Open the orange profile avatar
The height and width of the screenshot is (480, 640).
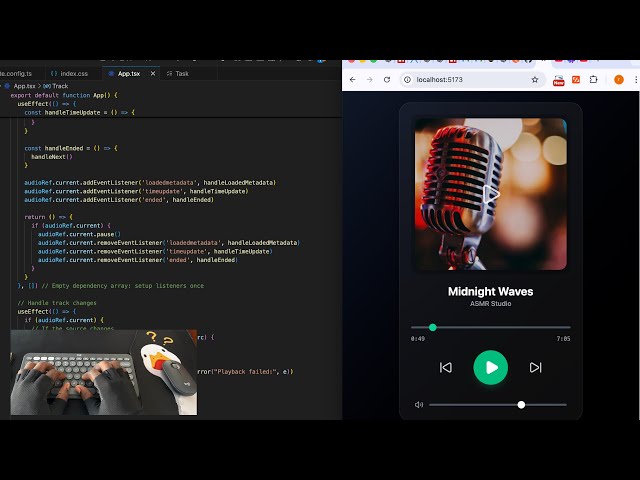619,80
